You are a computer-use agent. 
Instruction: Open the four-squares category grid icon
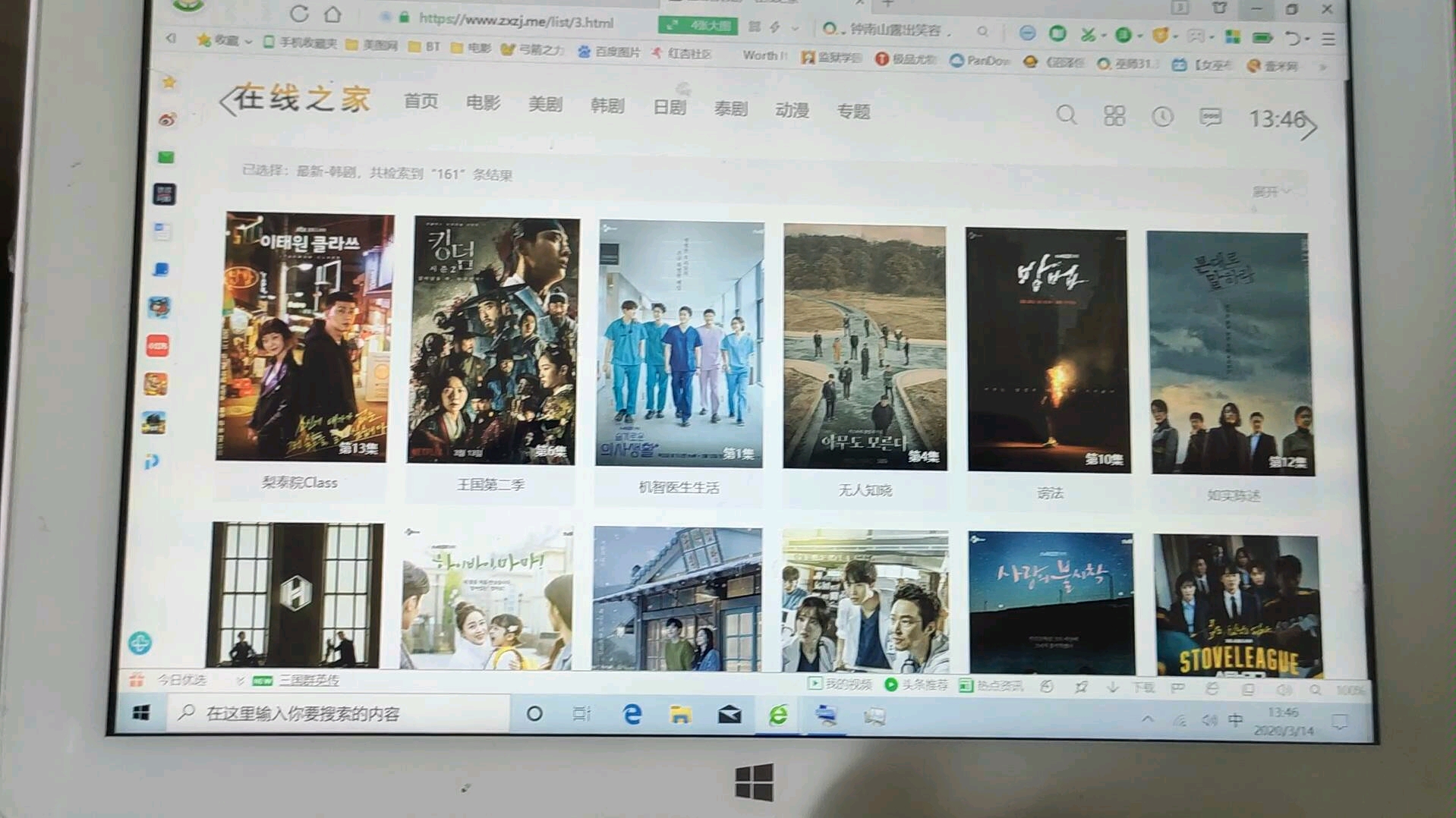click(x=1114, y=115)
